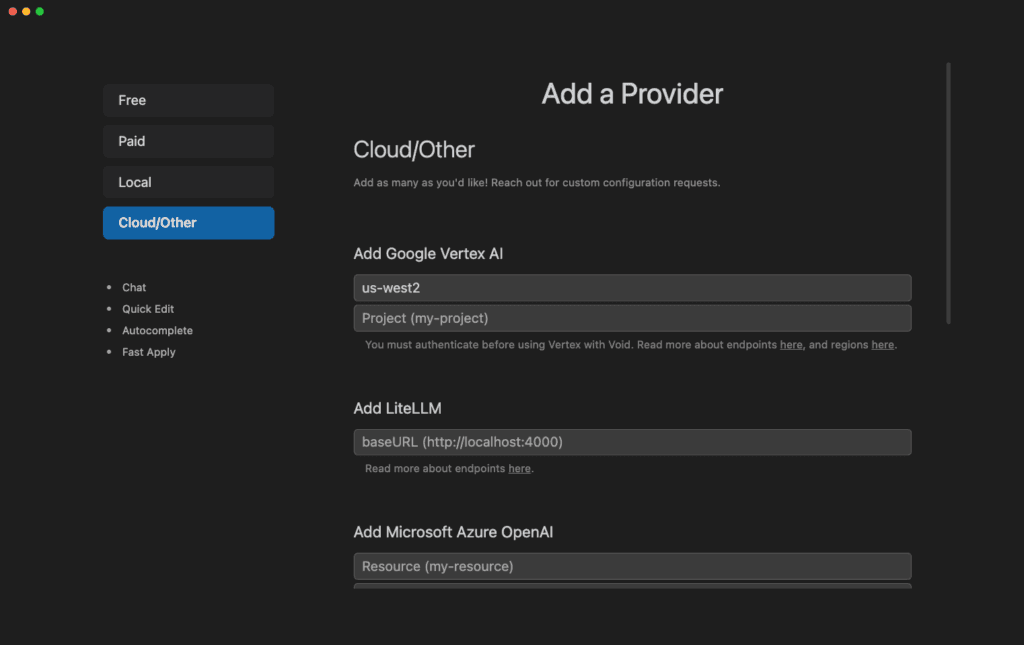Click the 'Quick Edit' list item

(x=148, y=309)
